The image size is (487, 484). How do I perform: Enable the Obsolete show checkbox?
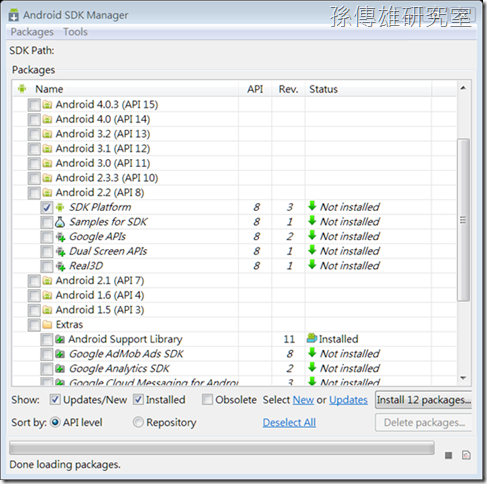[x=207, y=399]
